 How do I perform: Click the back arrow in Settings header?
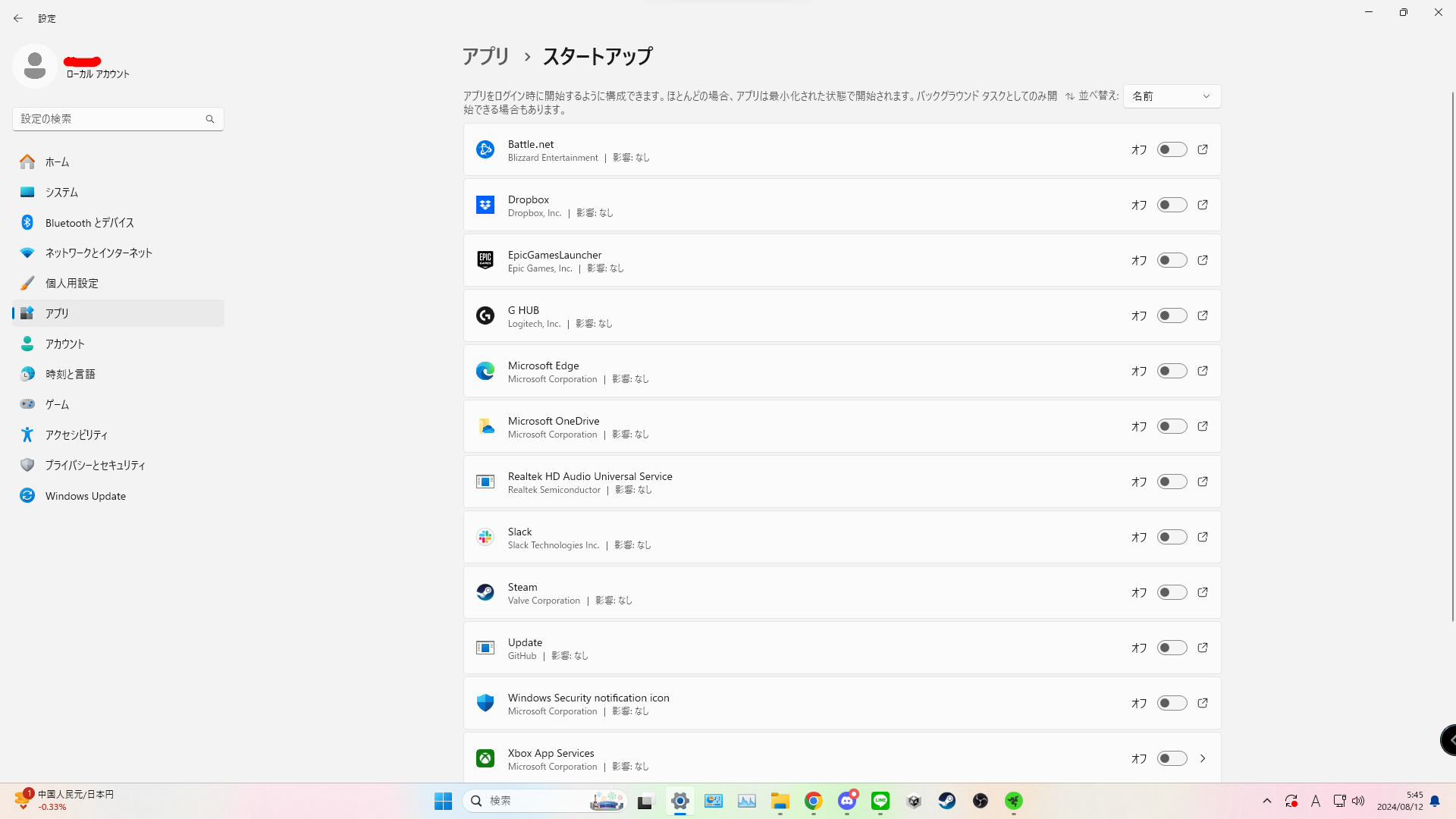(x=18, y=18)
